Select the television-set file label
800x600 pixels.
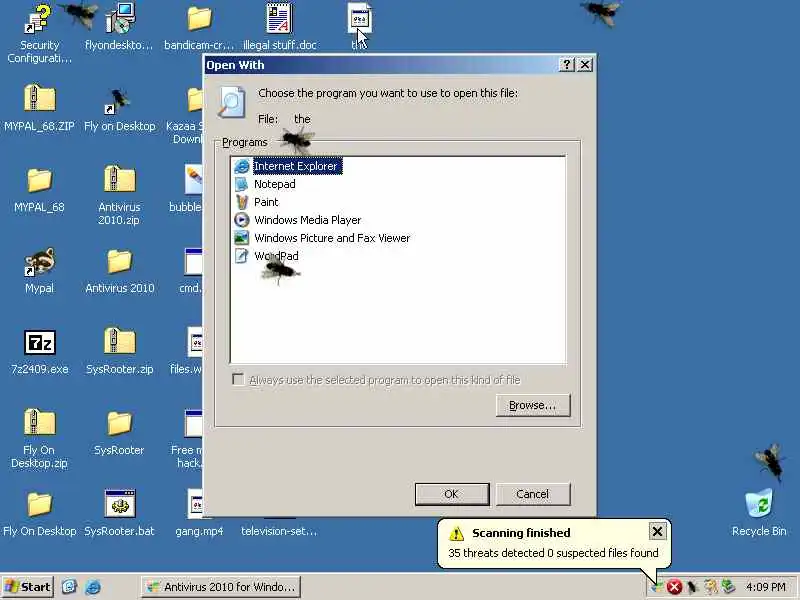(279, 531)
